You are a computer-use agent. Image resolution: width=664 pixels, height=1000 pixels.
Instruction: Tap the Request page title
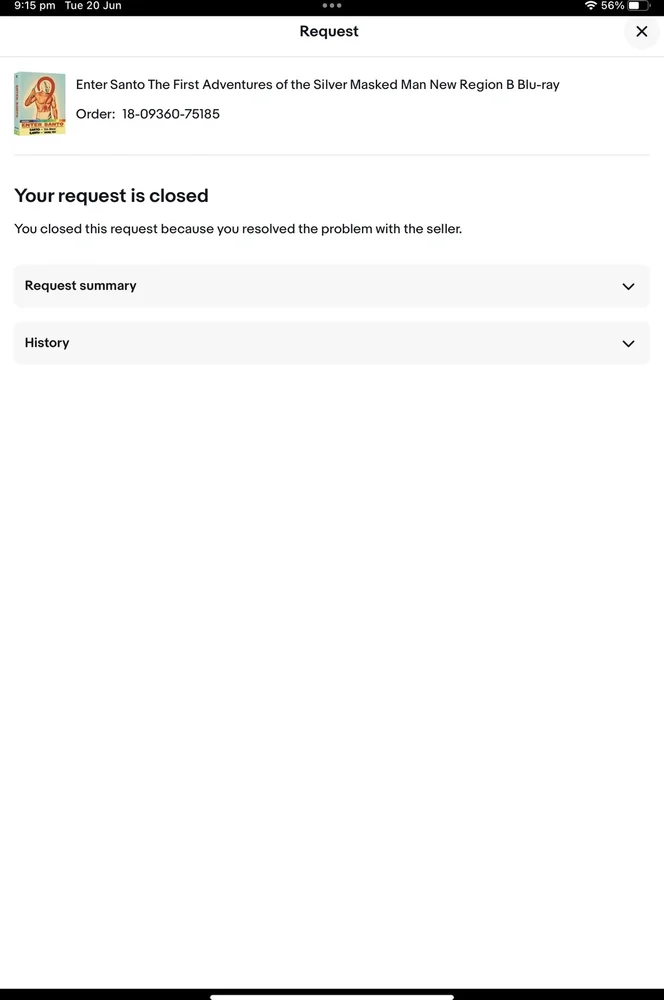click(x=329, y=32)
